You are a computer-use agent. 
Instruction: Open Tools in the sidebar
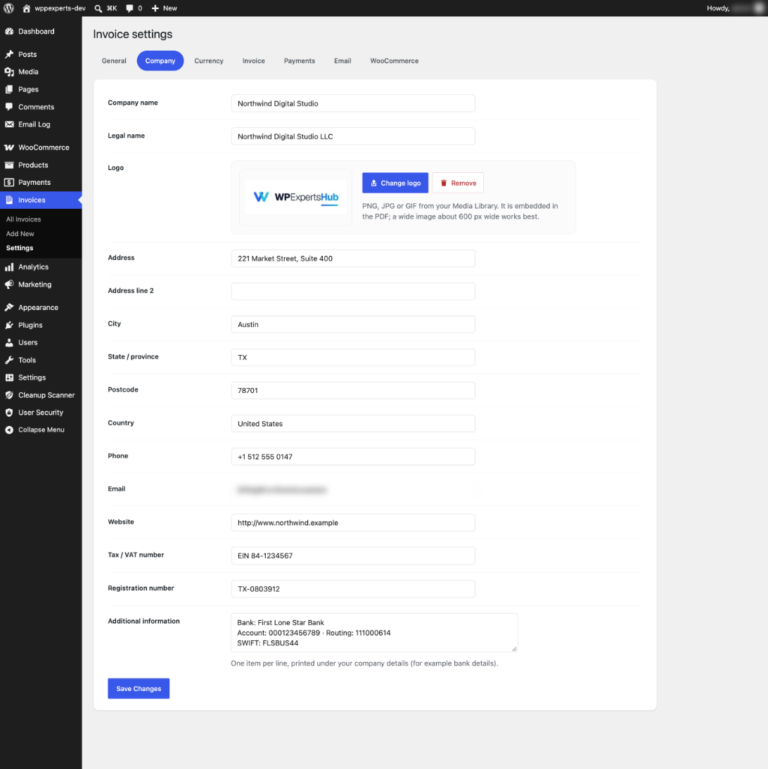(x=41, y=360)
